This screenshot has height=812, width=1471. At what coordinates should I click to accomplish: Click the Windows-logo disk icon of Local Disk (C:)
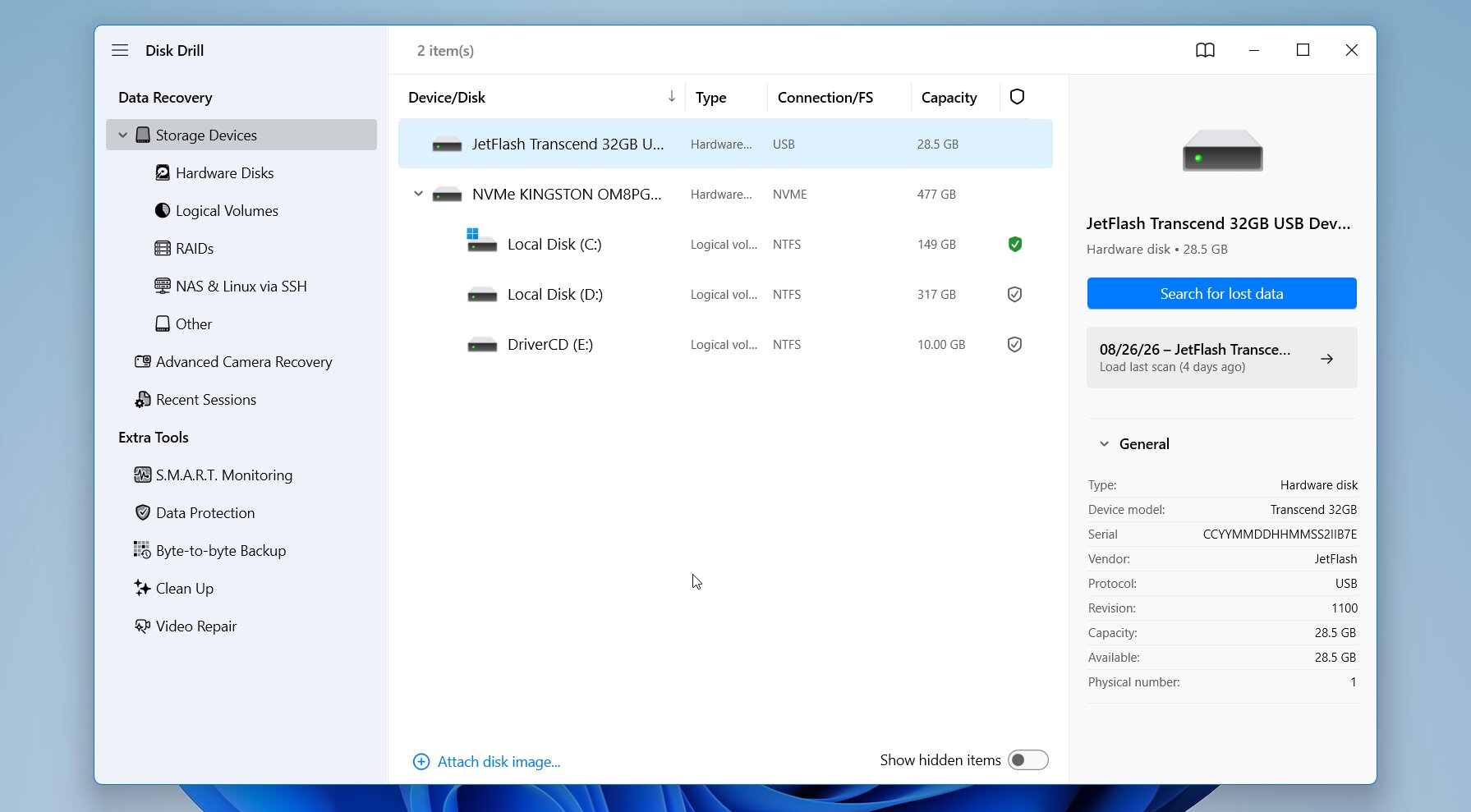point(481,240)
